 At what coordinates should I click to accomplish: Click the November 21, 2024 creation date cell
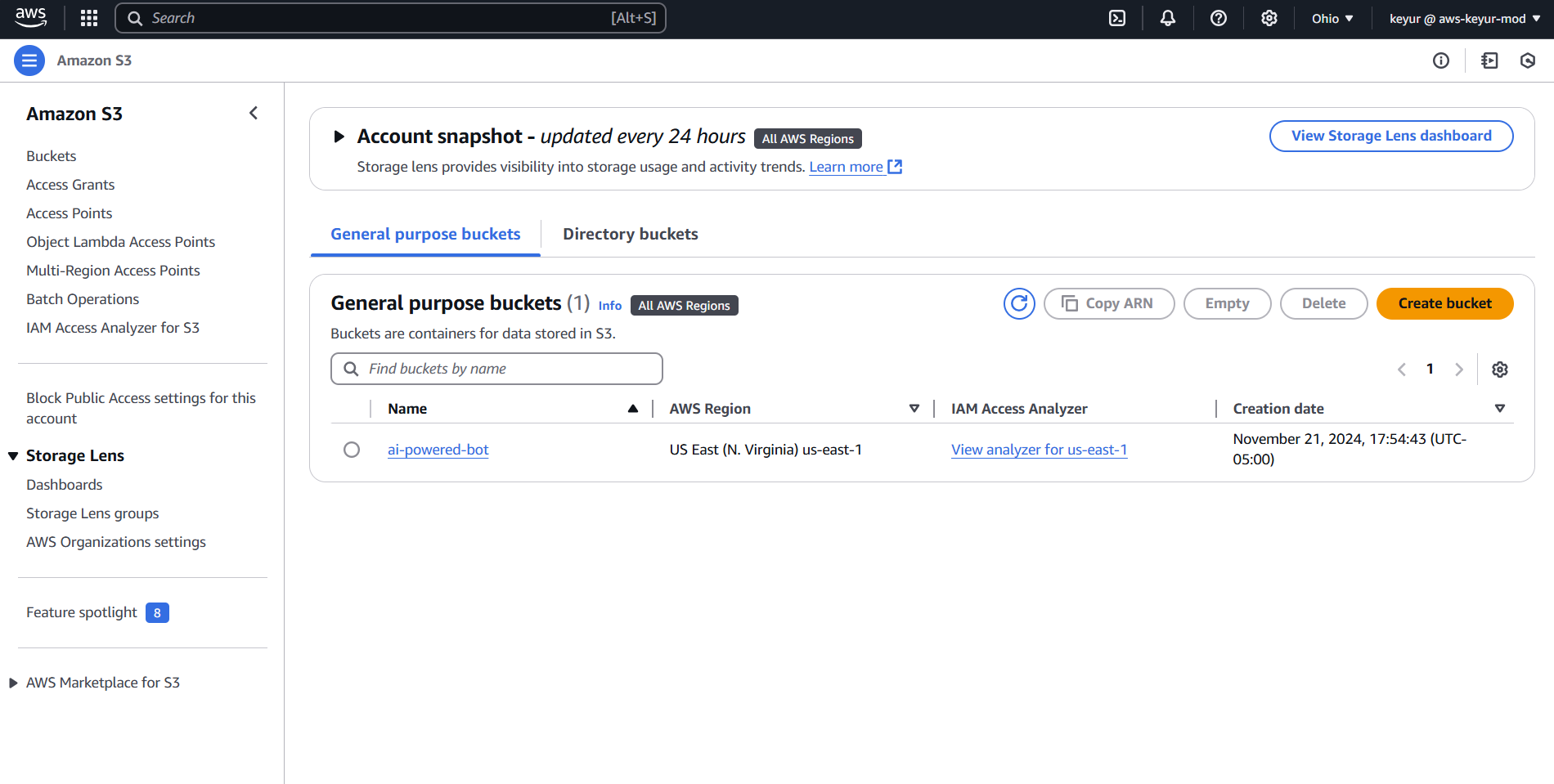[1350, 450]
